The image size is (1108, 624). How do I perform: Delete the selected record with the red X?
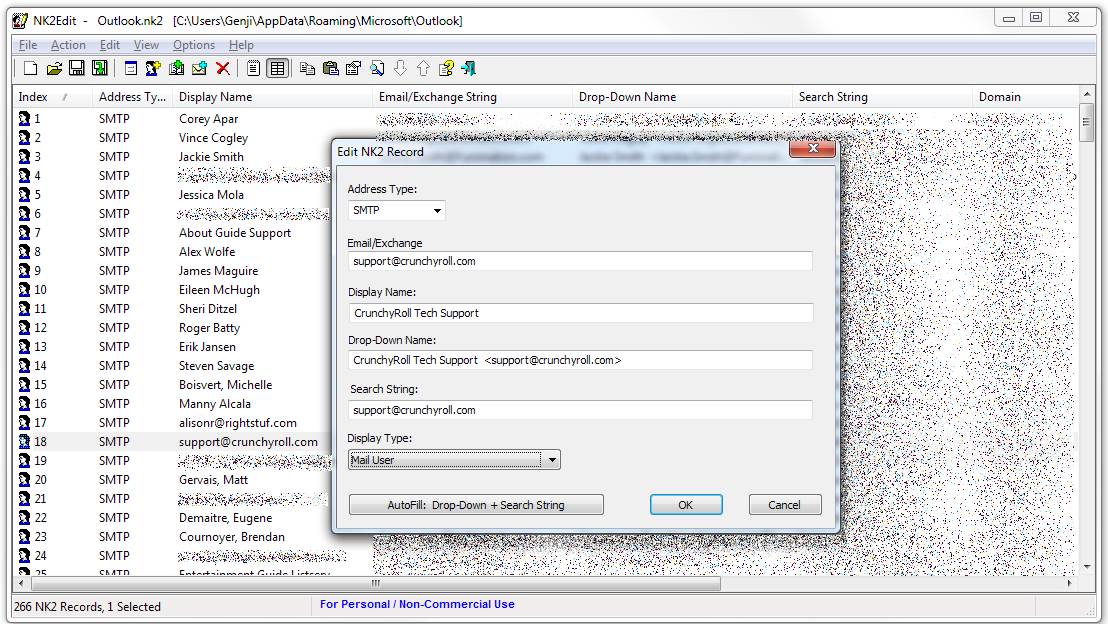click(223, 69)
